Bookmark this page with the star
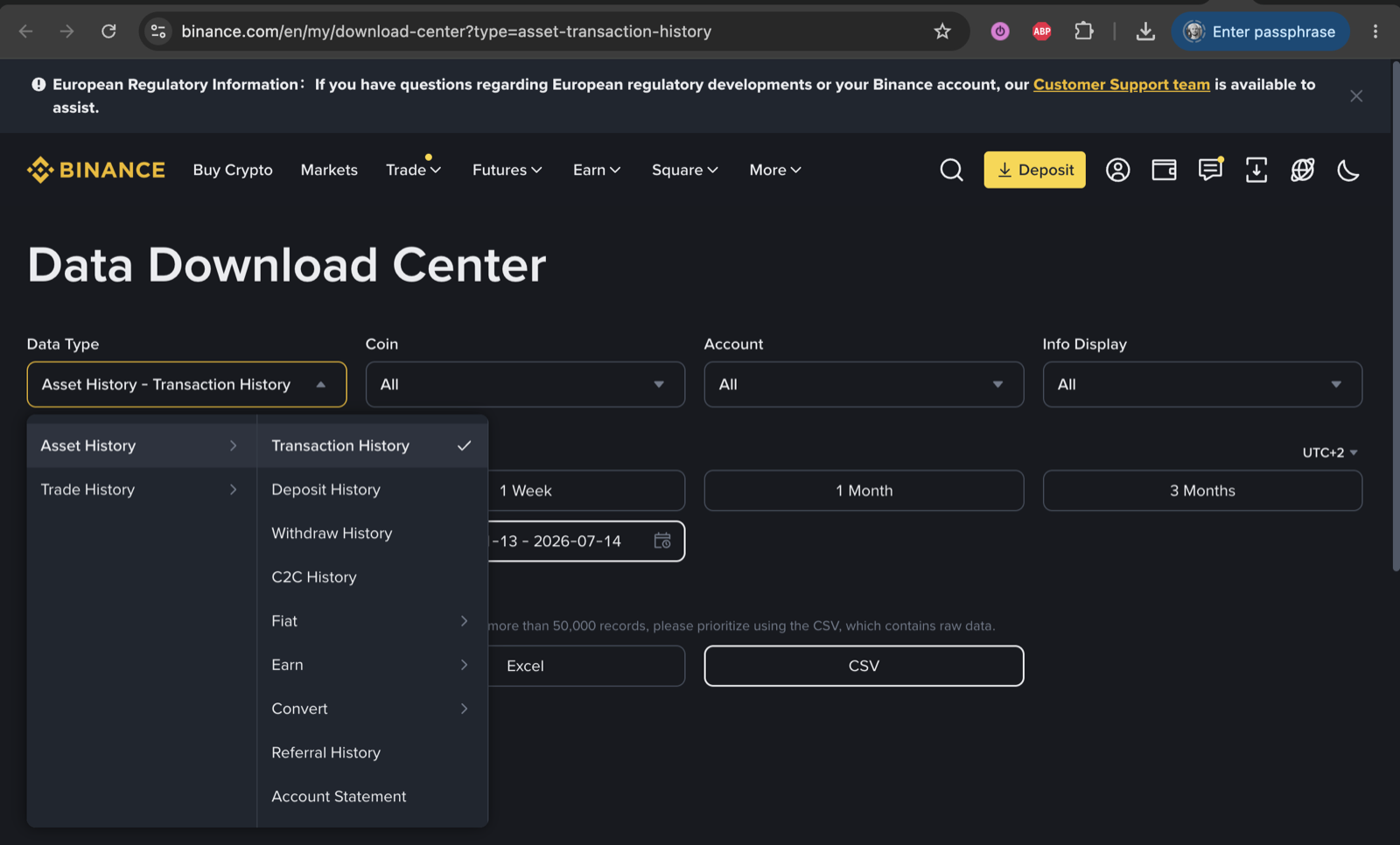This screenshot has width=1400, height=845. 942,31
